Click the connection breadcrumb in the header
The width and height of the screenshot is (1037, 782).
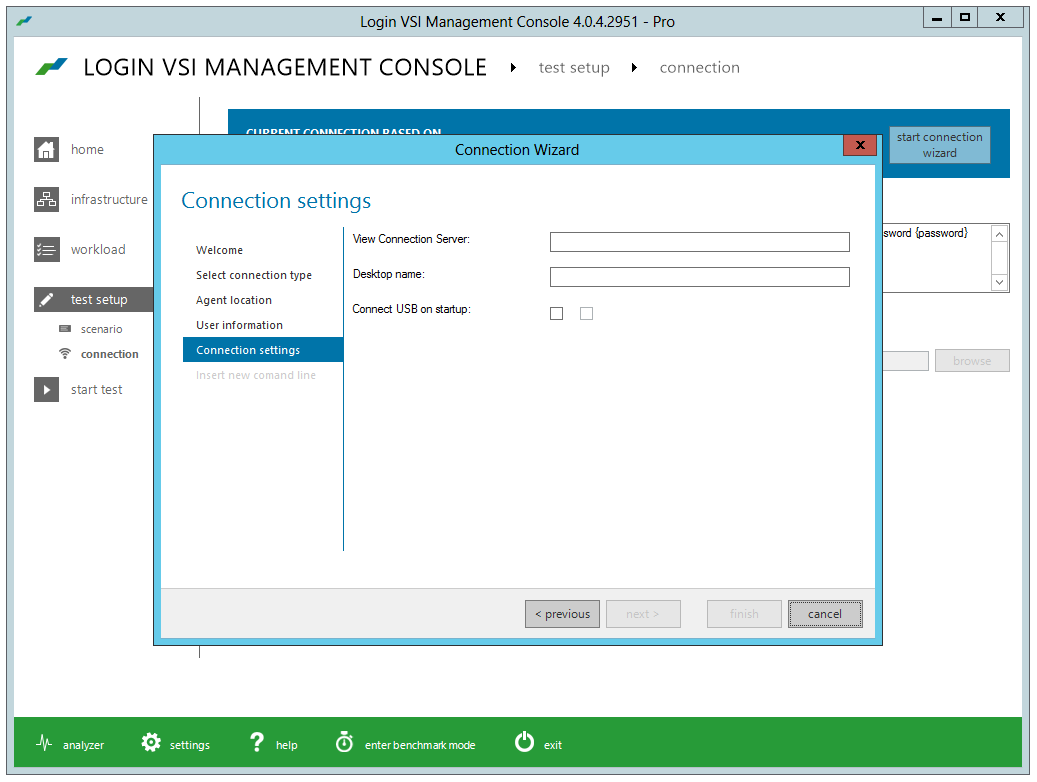[x=700, y=67]
